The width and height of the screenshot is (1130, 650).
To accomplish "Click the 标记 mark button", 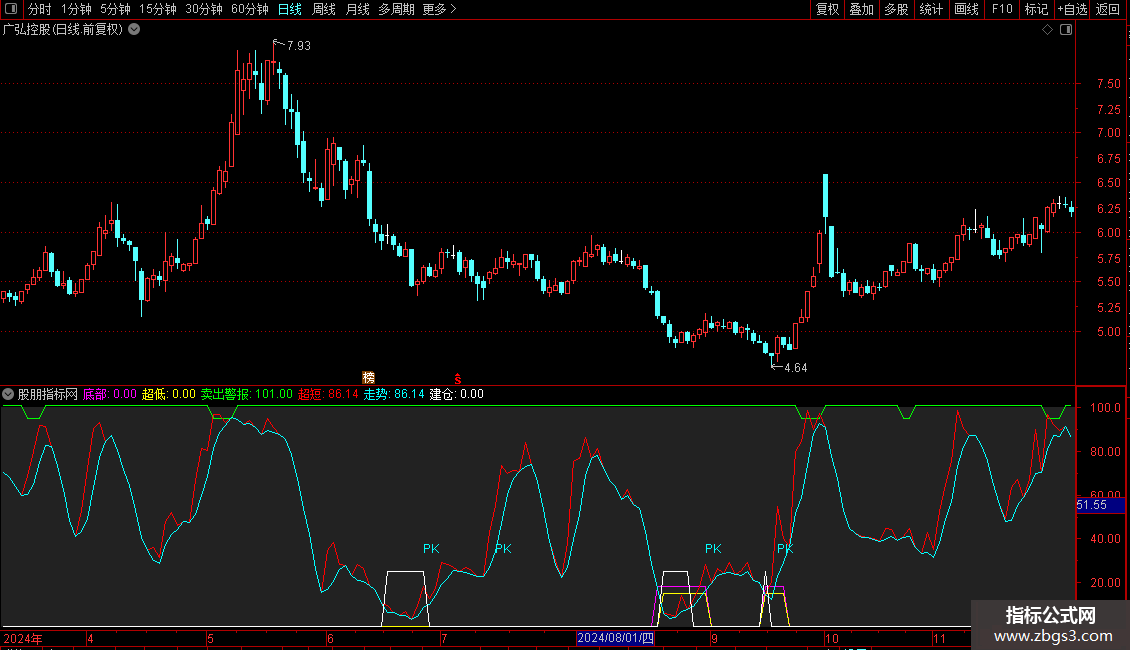I will tap(1036, 9).
